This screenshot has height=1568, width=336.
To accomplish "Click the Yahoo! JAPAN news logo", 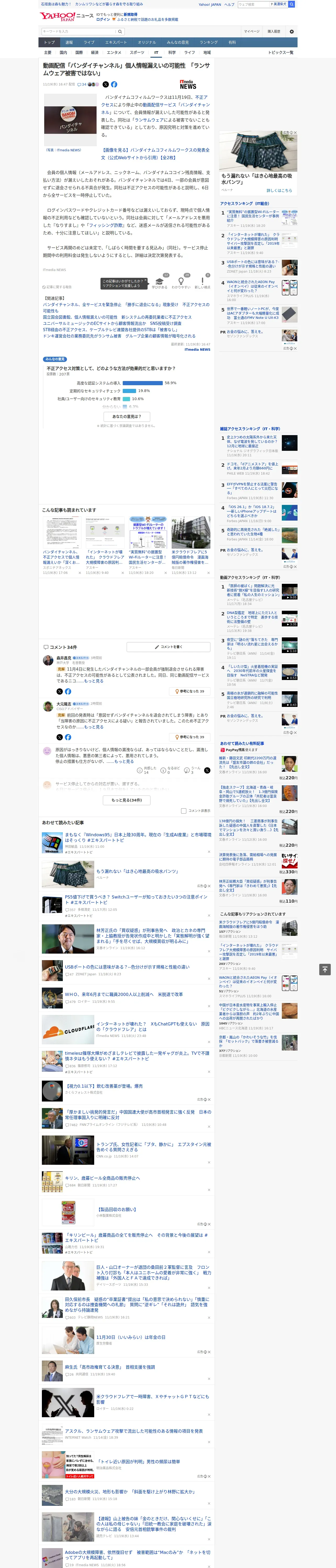I will tap(66, 16).
